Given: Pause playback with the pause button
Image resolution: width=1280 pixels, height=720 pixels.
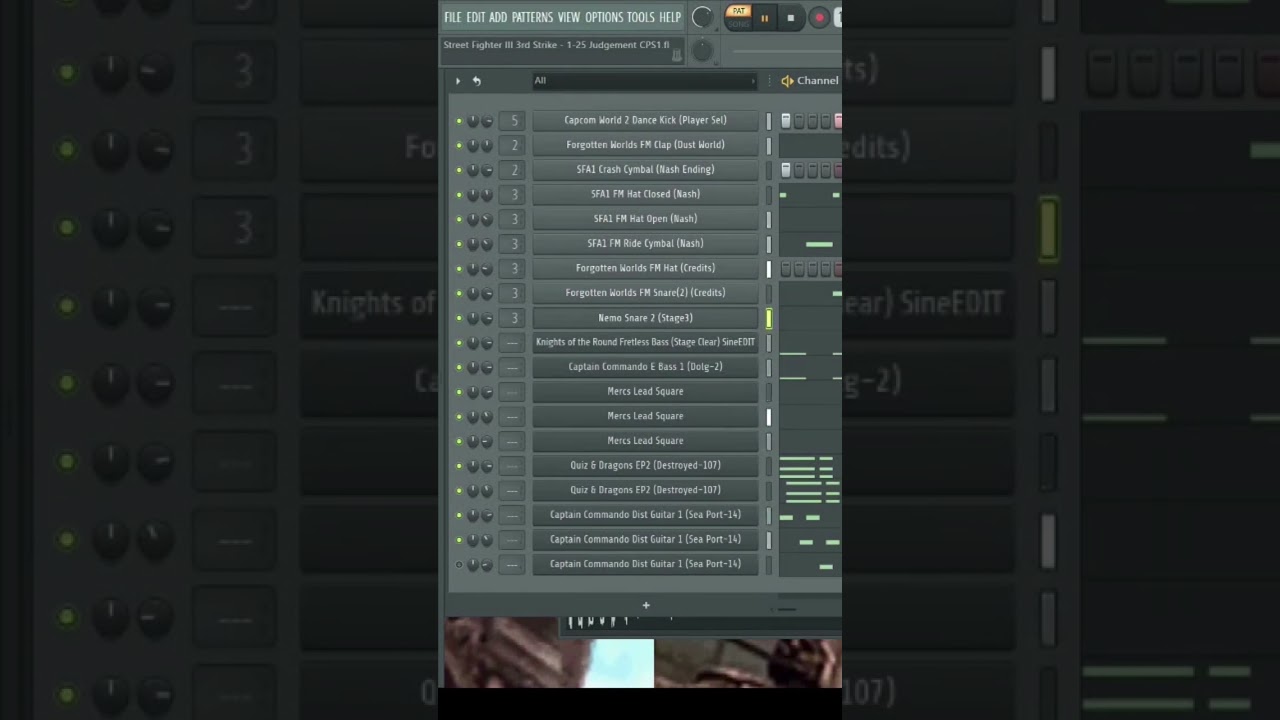Looking at the screenshot, I should click(765, 18).
